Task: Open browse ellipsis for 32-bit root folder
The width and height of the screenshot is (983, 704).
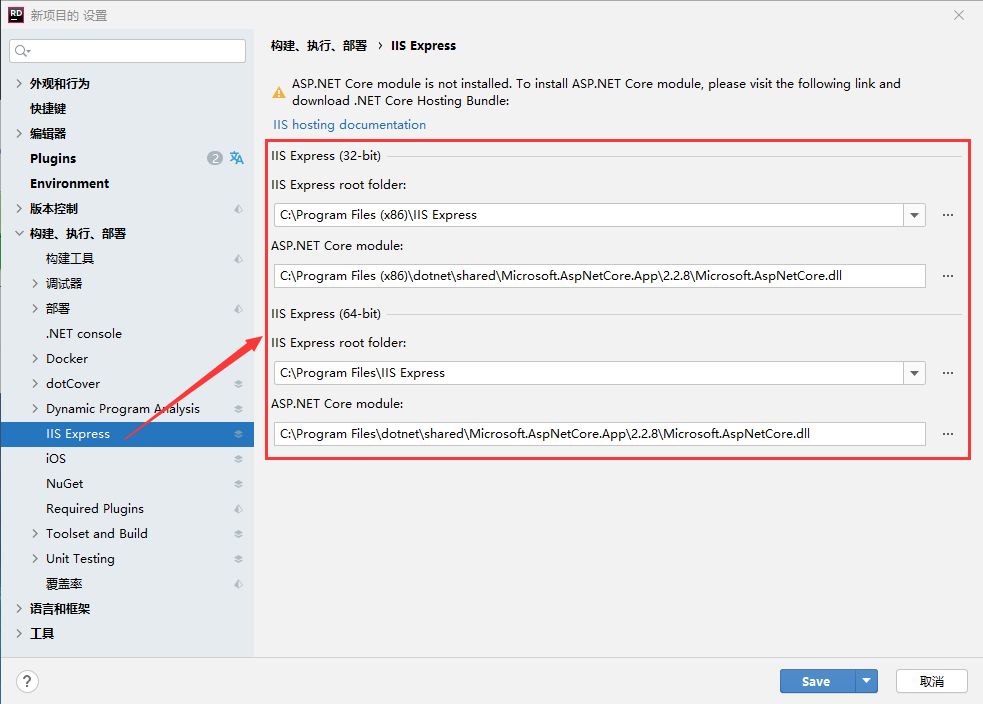Action: pos(947,215)
